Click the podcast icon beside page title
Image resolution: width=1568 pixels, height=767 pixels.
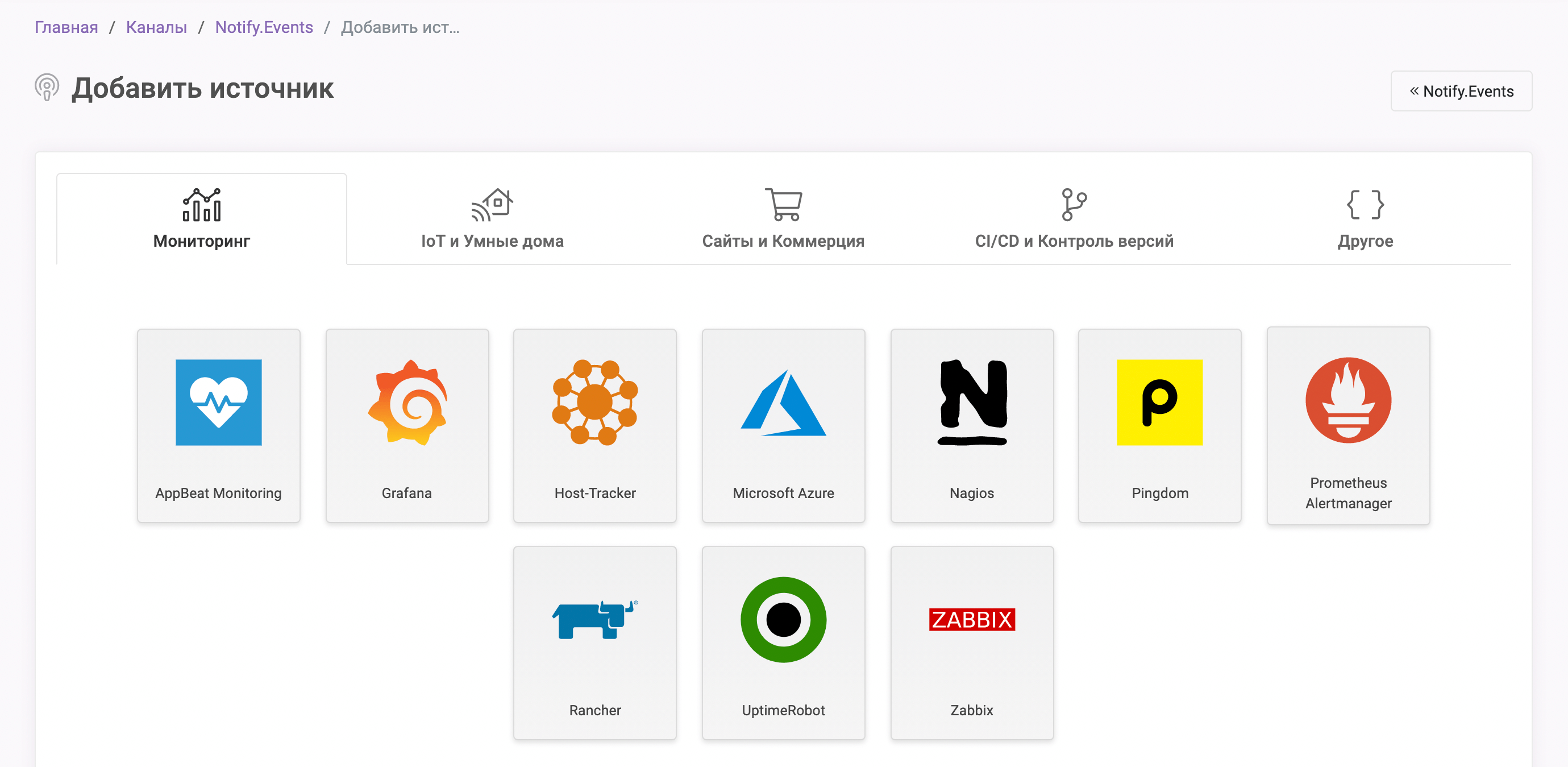pyautogui.click(x=47, y=88)
